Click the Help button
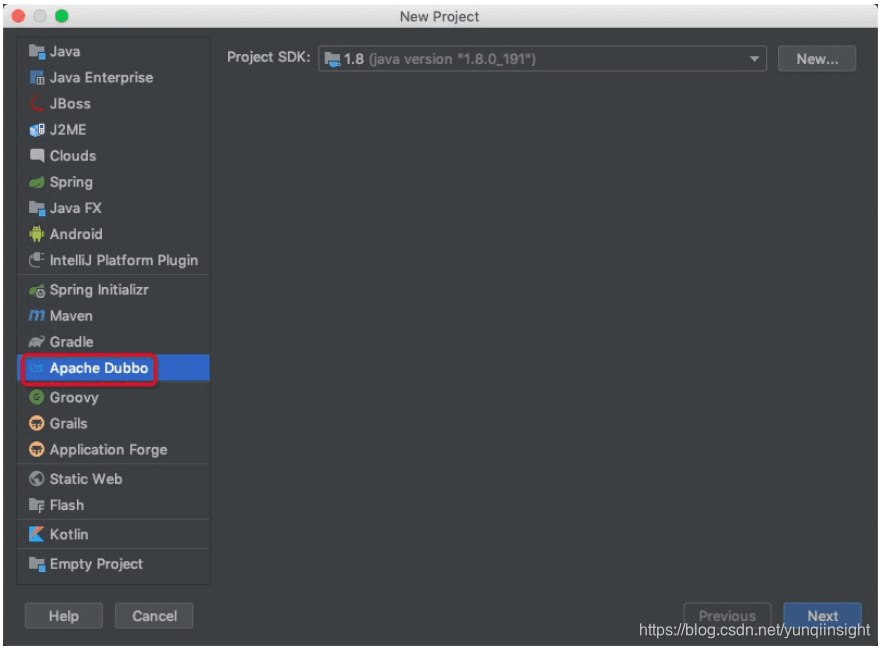The height and width of the screenshot is (649, 881). click(63, 616)
